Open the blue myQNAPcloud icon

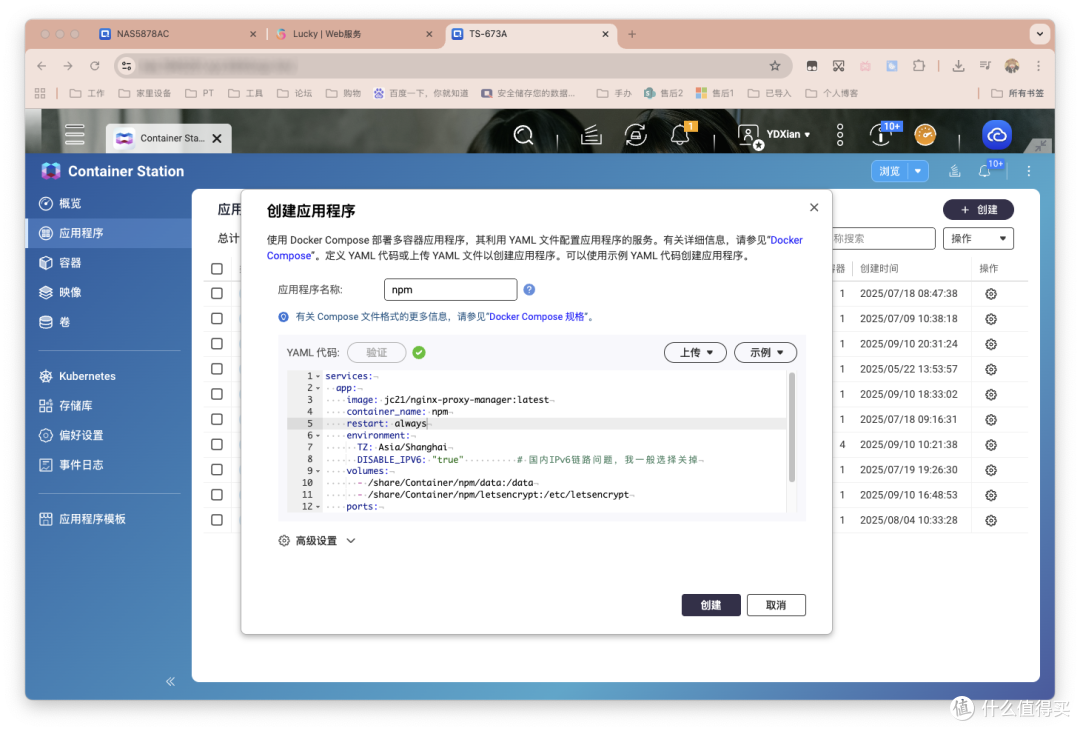[996, 134]
